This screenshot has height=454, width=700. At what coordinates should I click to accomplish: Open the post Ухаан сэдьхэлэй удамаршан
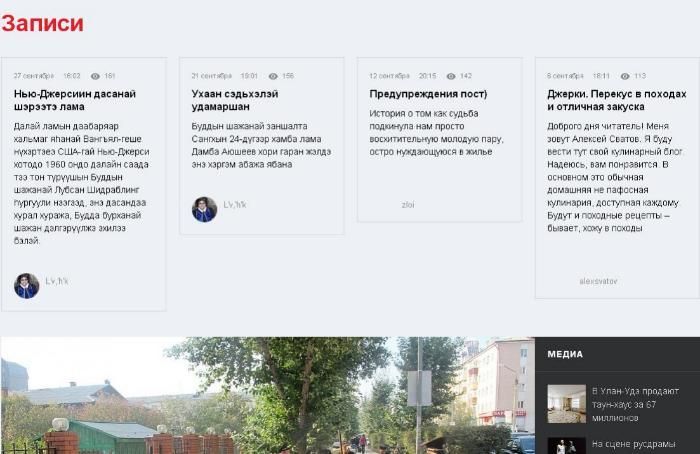pos(235,100)
